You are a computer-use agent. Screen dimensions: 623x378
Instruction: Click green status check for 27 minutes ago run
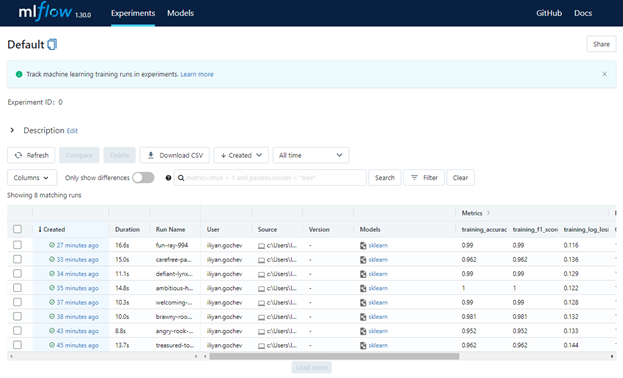[52, 245]
